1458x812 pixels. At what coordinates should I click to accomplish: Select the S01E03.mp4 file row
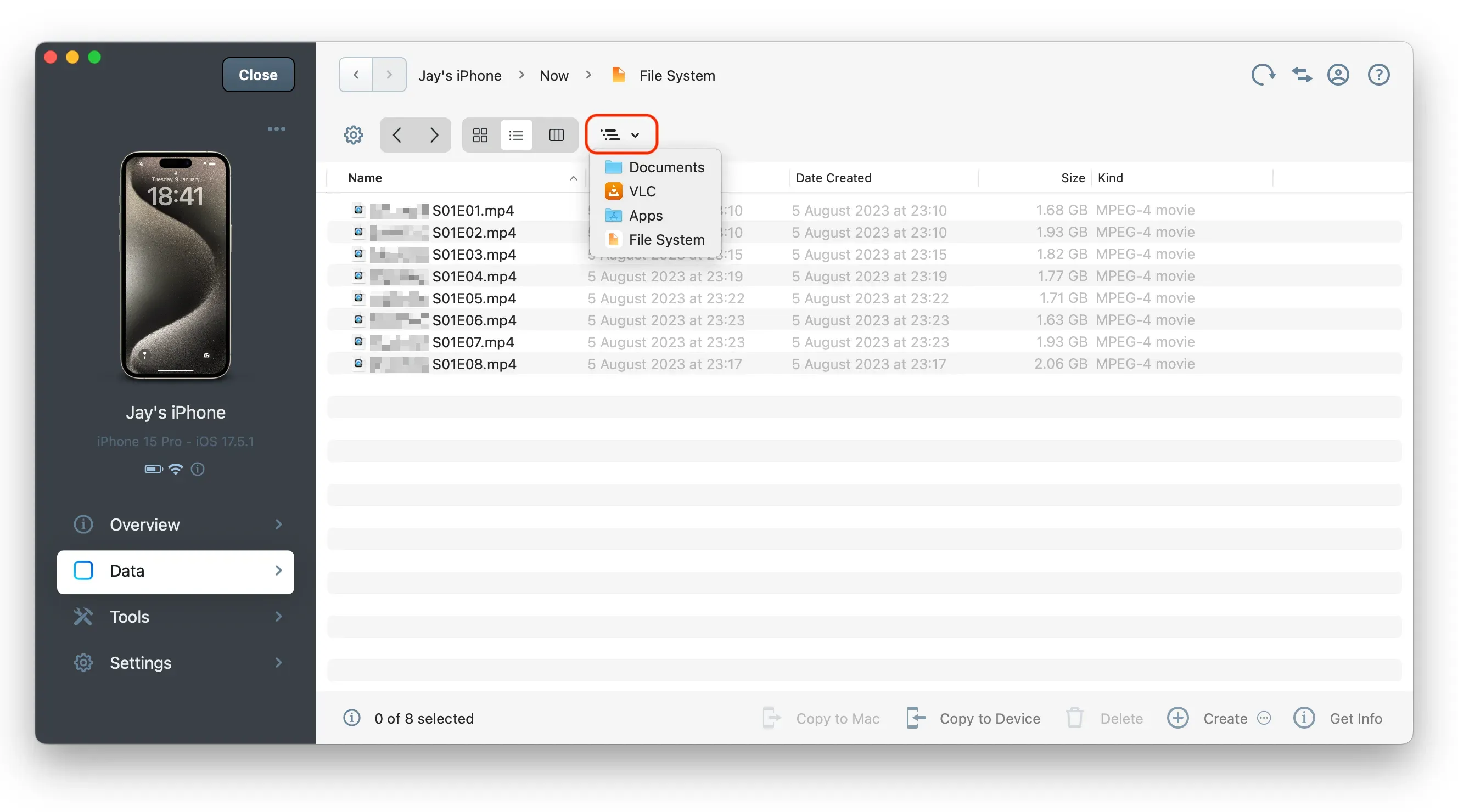click(474, 254)
